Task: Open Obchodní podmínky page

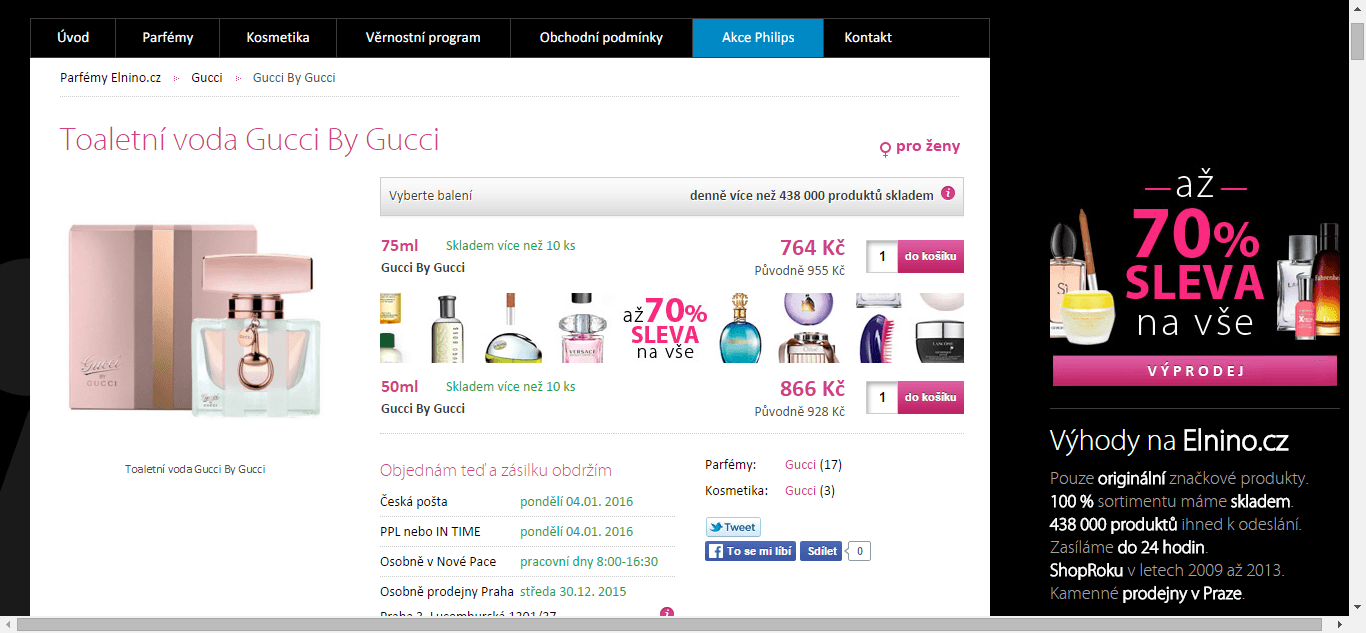Action: [x=601, y=38]
